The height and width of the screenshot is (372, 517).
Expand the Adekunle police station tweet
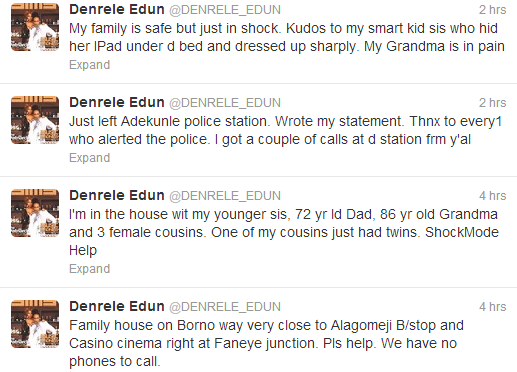[89, 158]
